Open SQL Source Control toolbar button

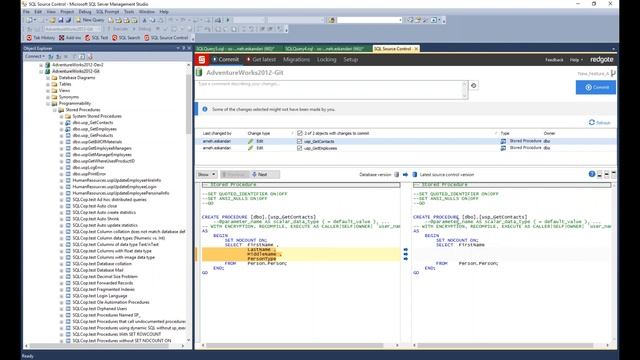[x=166, y=38]
